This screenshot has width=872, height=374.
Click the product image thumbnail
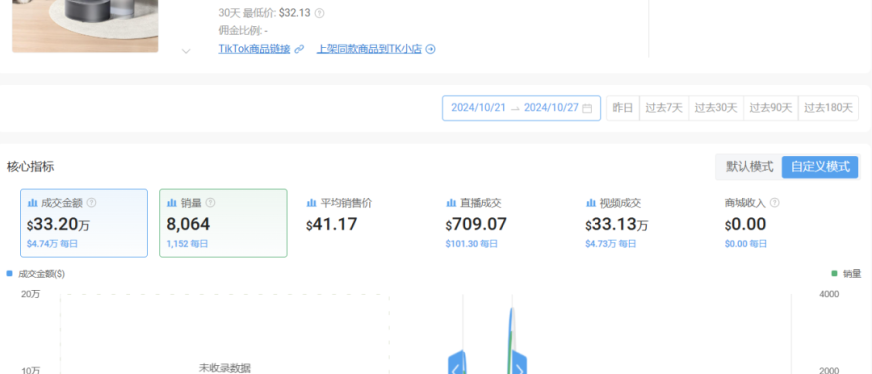click(x=85, y=26)
